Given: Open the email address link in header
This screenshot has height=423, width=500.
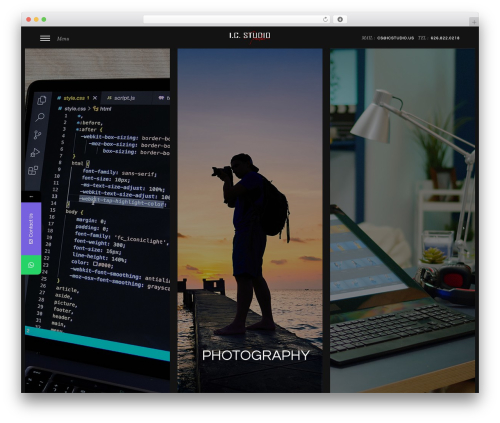Looking at the screenshot, I should tap(395, 38).
